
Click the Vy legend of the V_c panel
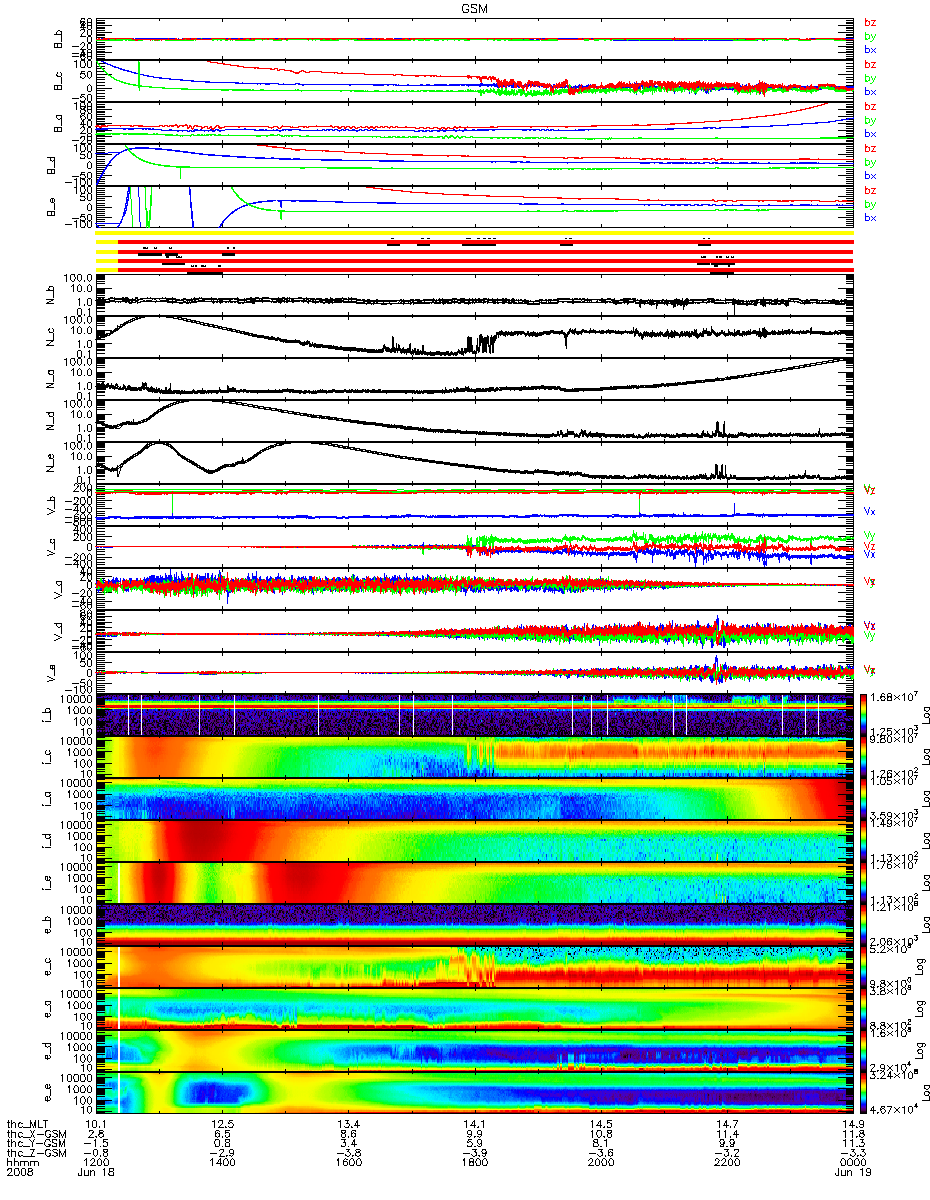coord(869,536)
